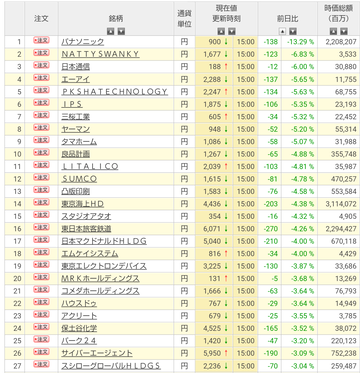Open スシローグローバルHLDGS stock link
This screenshot has height=373, width=360.
[x=111, y=366]
